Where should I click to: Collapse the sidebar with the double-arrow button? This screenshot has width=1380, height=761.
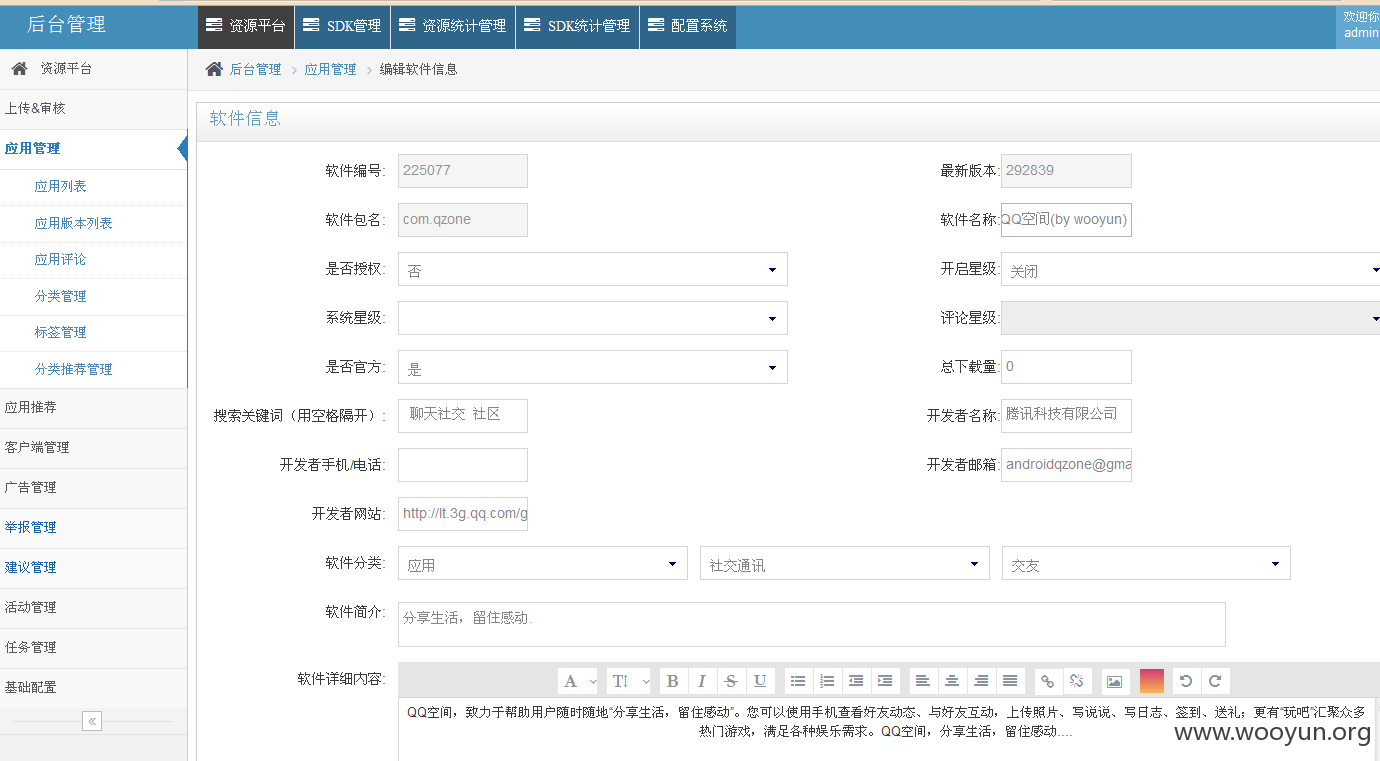(x=92, y=721)
